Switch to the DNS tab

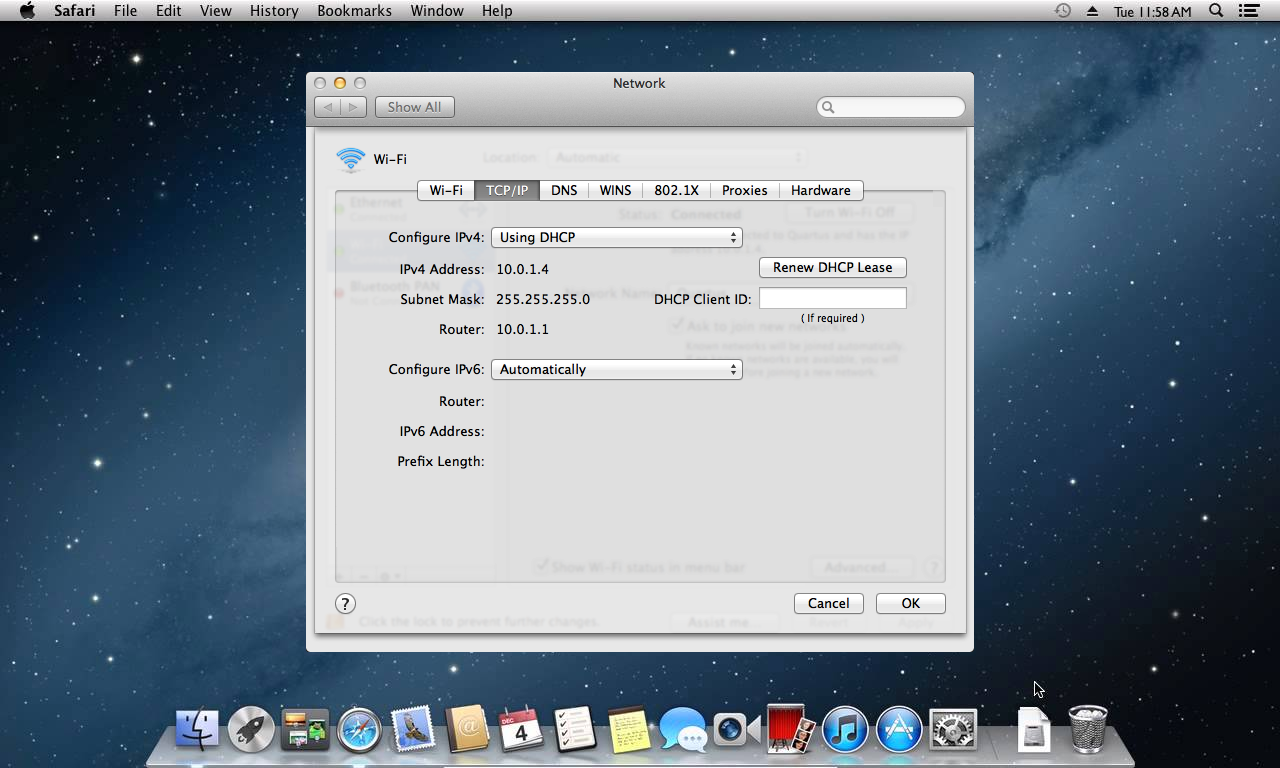pos(564,190)
